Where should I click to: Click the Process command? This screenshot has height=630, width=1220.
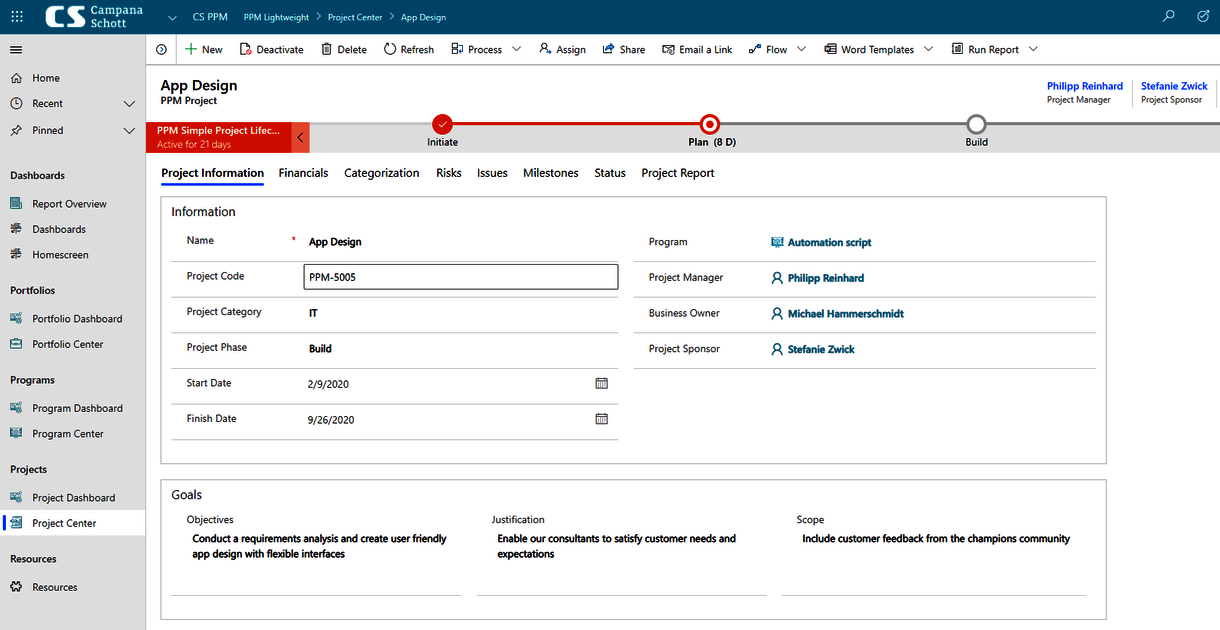[476, 49]
